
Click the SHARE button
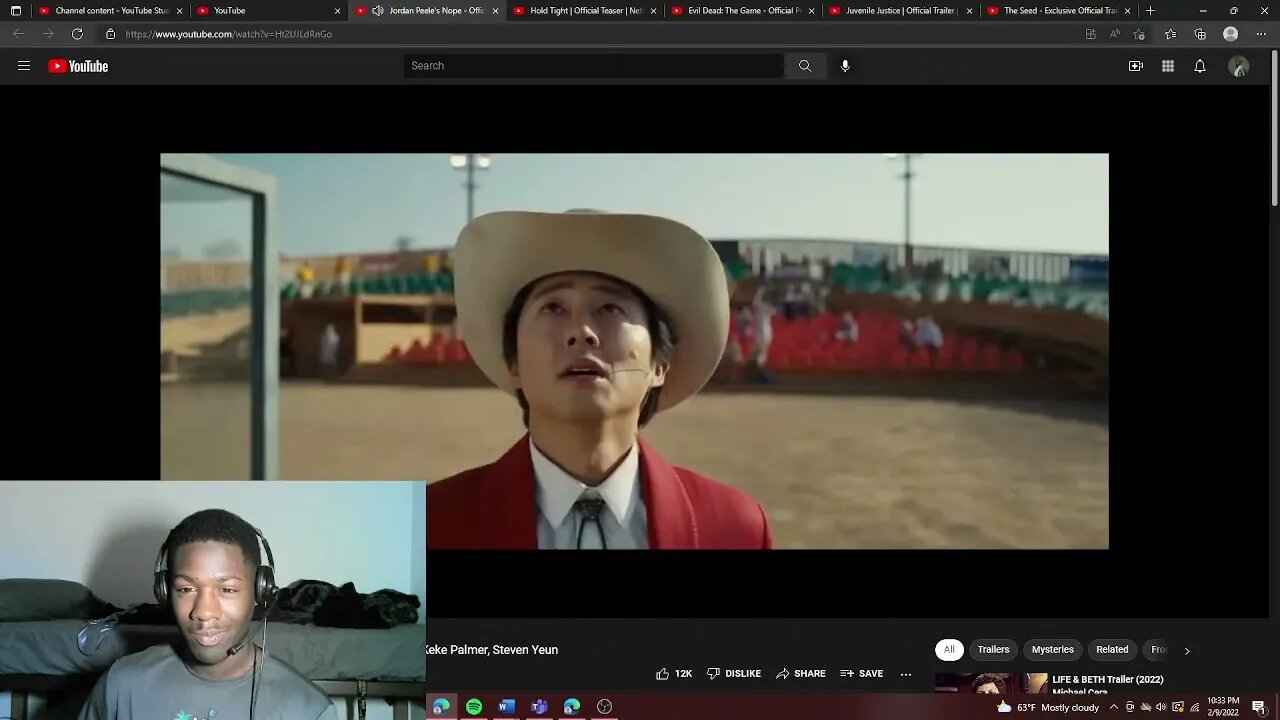(801, 674)
